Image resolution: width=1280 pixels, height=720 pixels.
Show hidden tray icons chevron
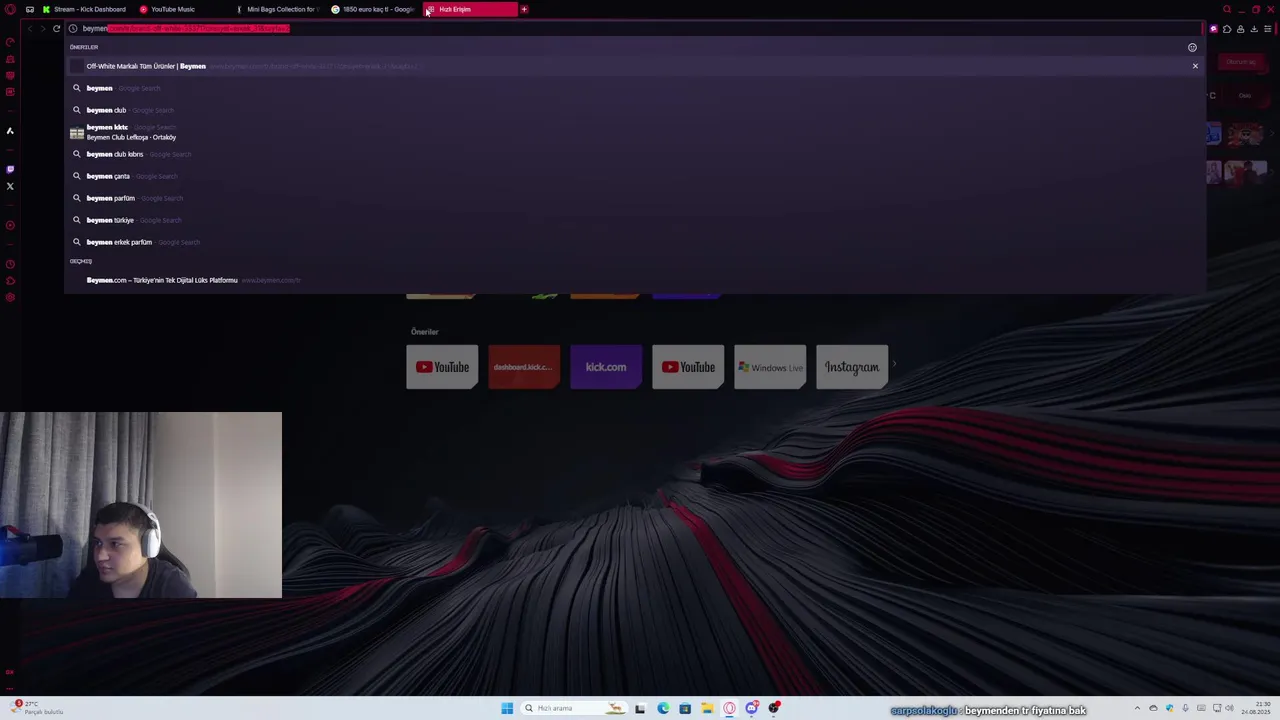click(1137, 709)
